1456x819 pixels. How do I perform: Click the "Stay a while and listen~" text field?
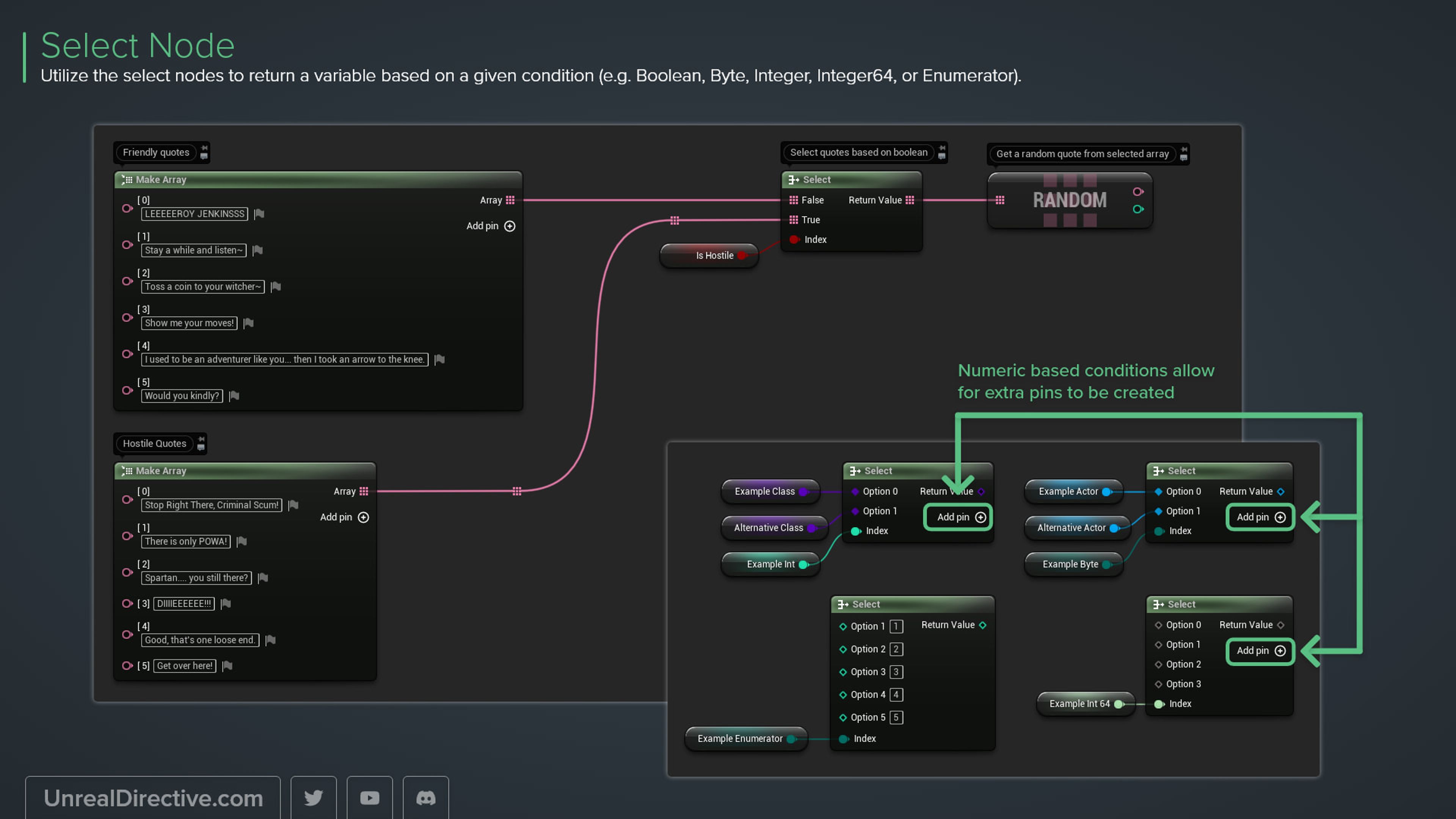pos(193,250)
